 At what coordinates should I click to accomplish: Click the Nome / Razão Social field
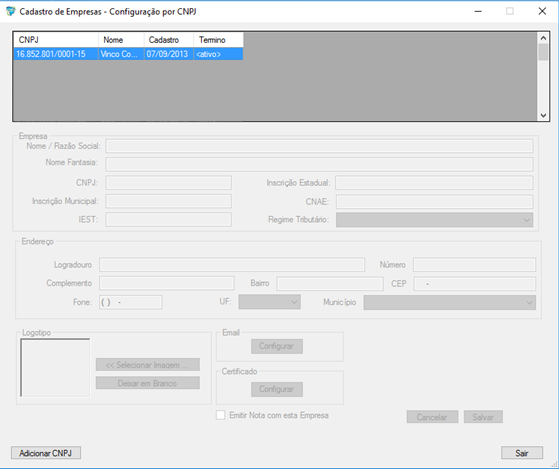tap(319, 146)
